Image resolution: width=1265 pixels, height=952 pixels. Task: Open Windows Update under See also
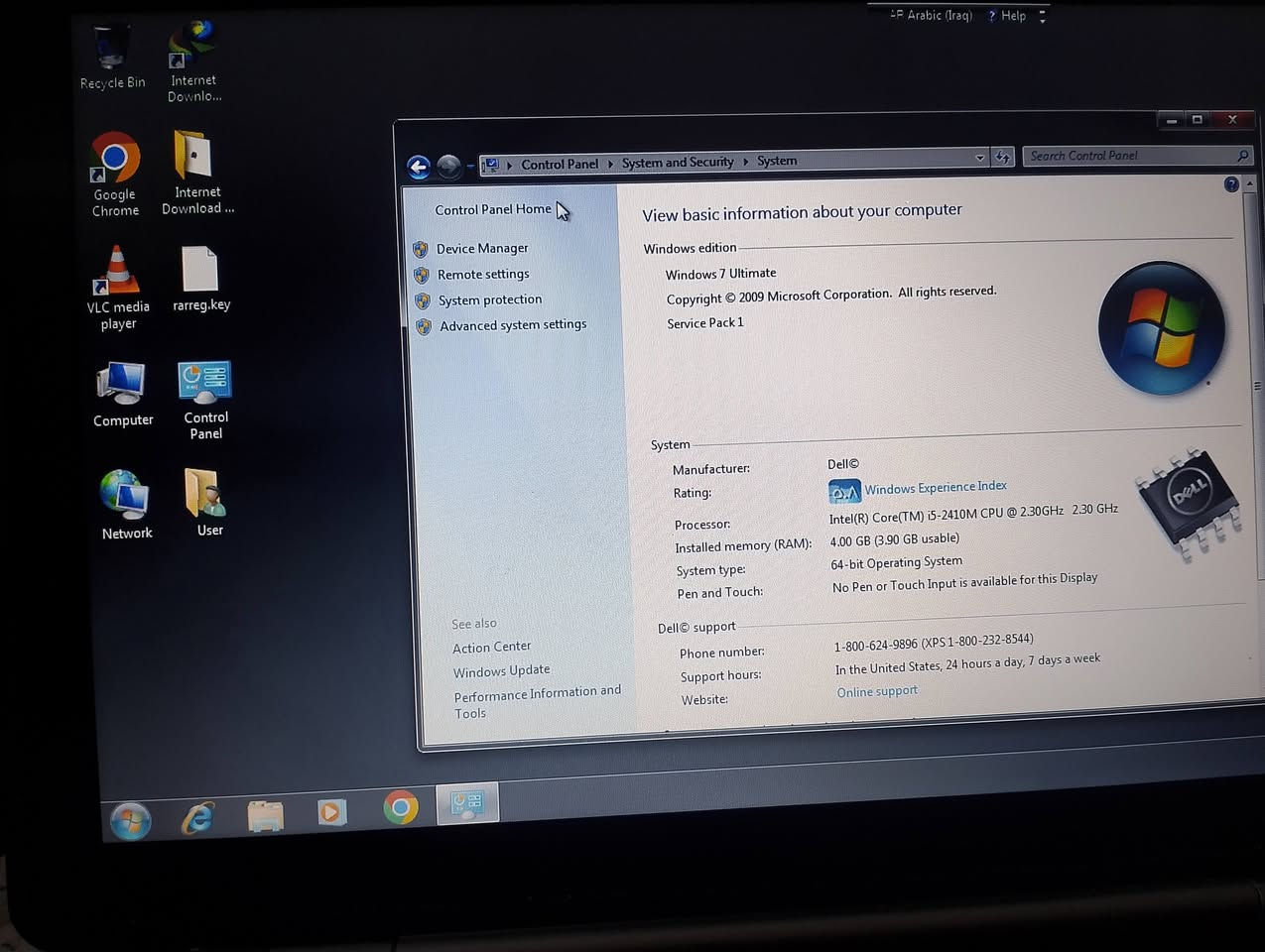[x=501, y=671]
